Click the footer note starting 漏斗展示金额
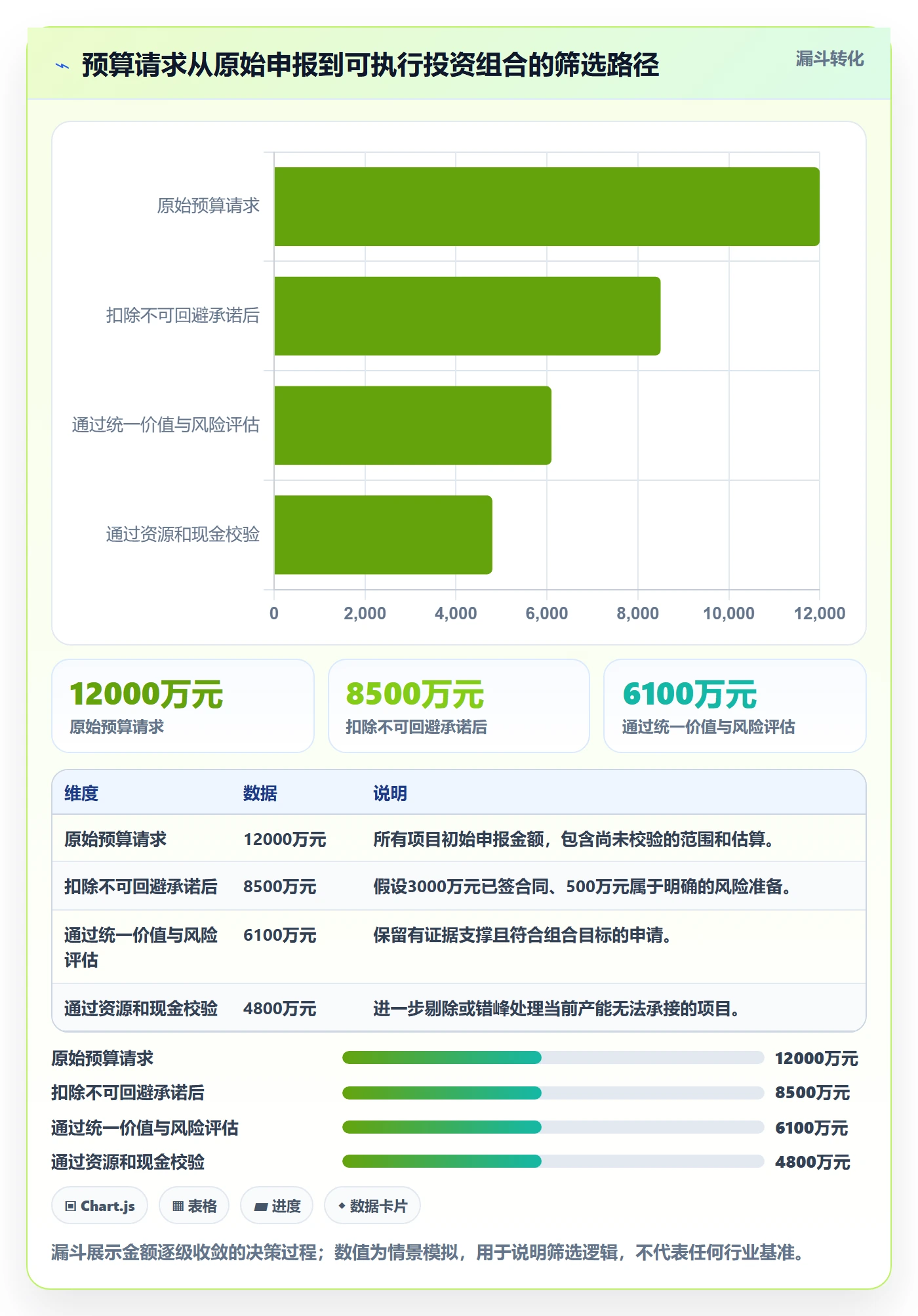The height and width of the screenshot is (1316, 918). pos(428,1252)
